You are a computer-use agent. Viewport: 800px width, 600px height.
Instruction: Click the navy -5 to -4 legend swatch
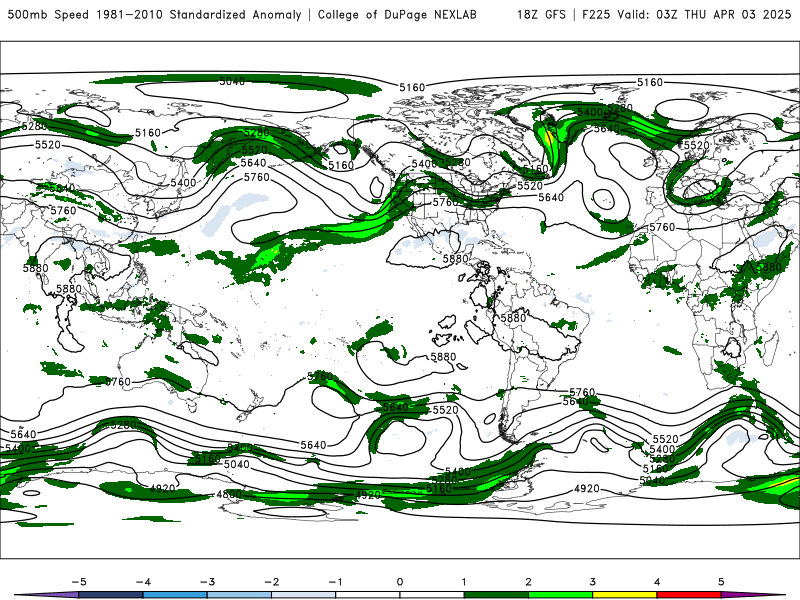111,595
